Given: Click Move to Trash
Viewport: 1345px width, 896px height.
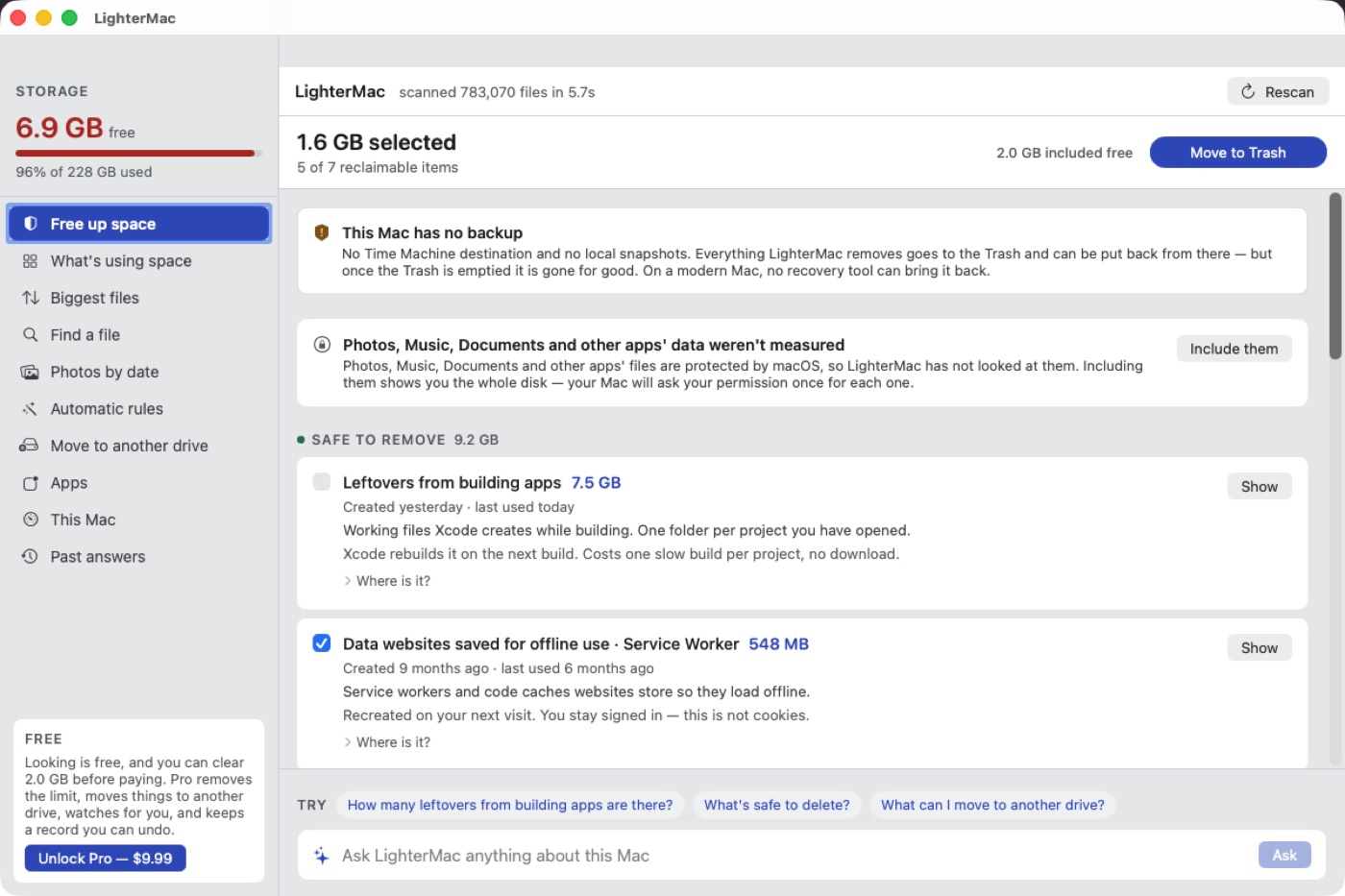Looking at the screenshot, I should (x=1237, y=153).
